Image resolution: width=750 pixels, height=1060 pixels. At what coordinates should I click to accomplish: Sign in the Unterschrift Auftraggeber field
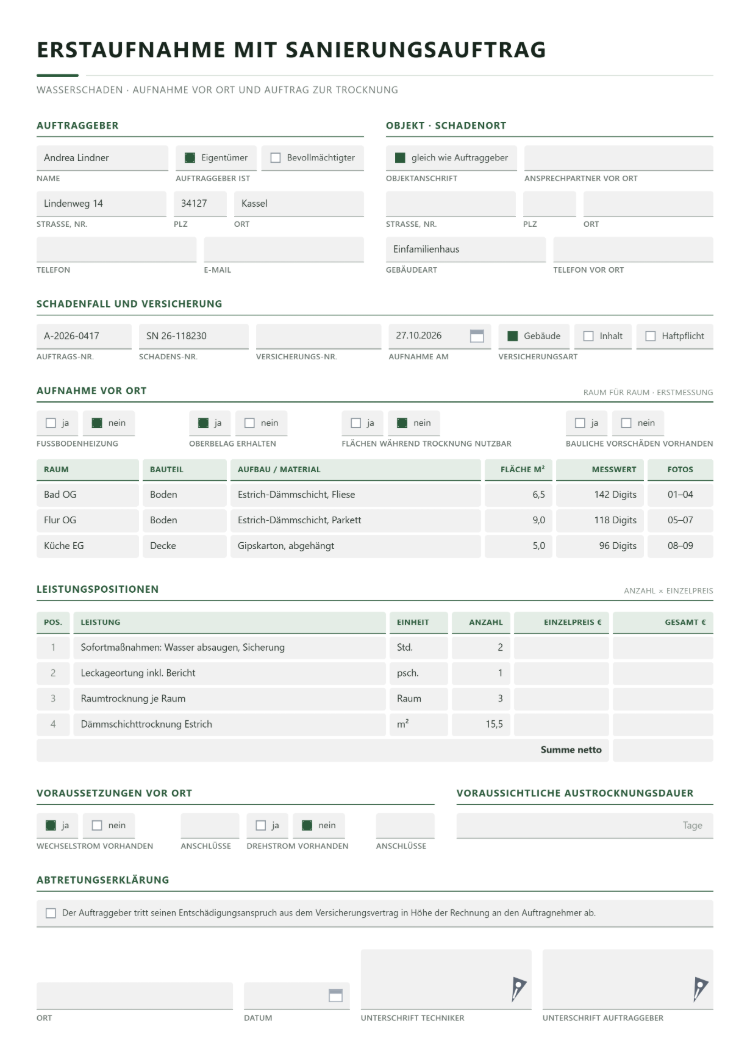(x=628, y=979)
